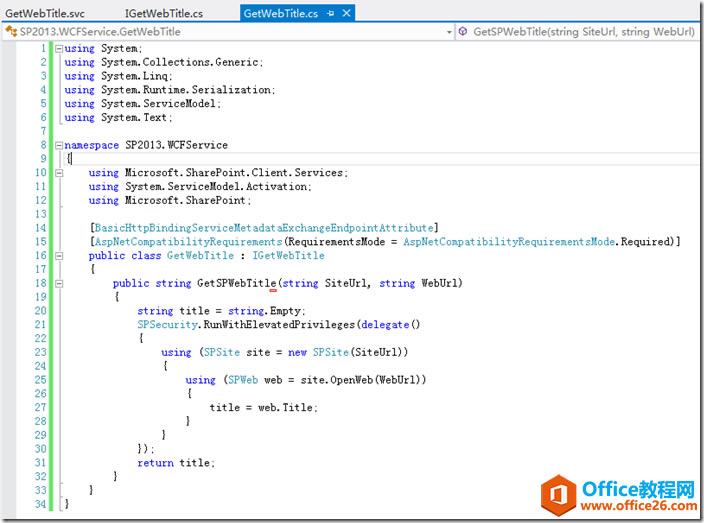
Task: Open the class navigation dropdown arrow
Action: pyautogui.click(x=449, y=32)
